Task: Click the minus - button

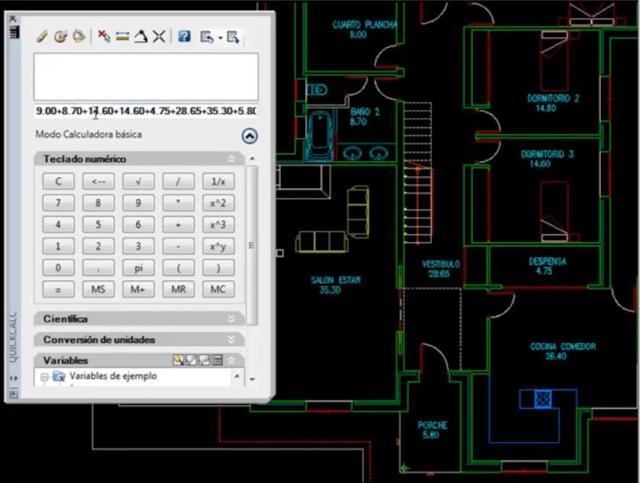Action: (x=178, y=246)
